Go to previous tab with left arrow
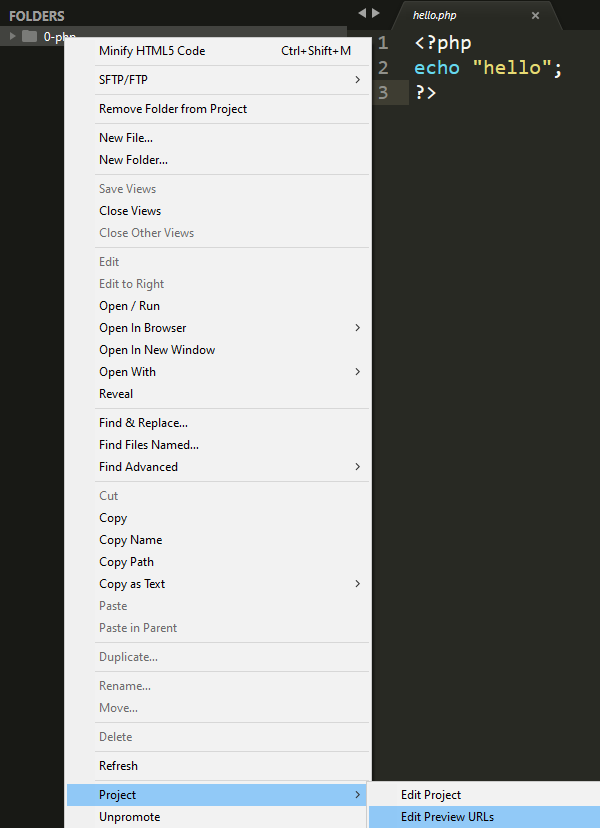The width and height of the screenshot is (600, 828). click(x=362, y=13)
